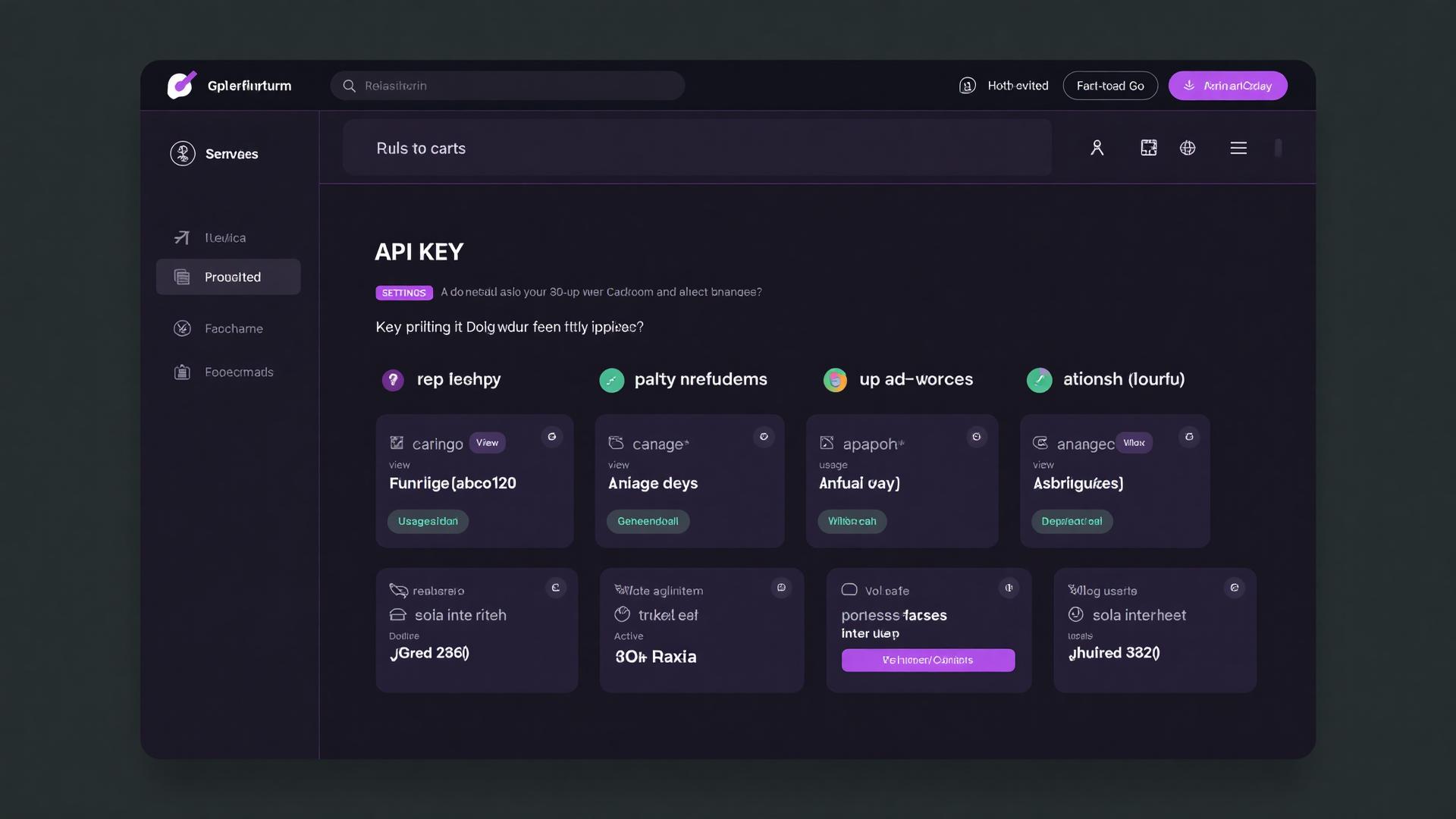The height and width of the screenshot is (819, 1456).
Task: Click the Ruls to carts search field
Action: [x=696, y=148]
